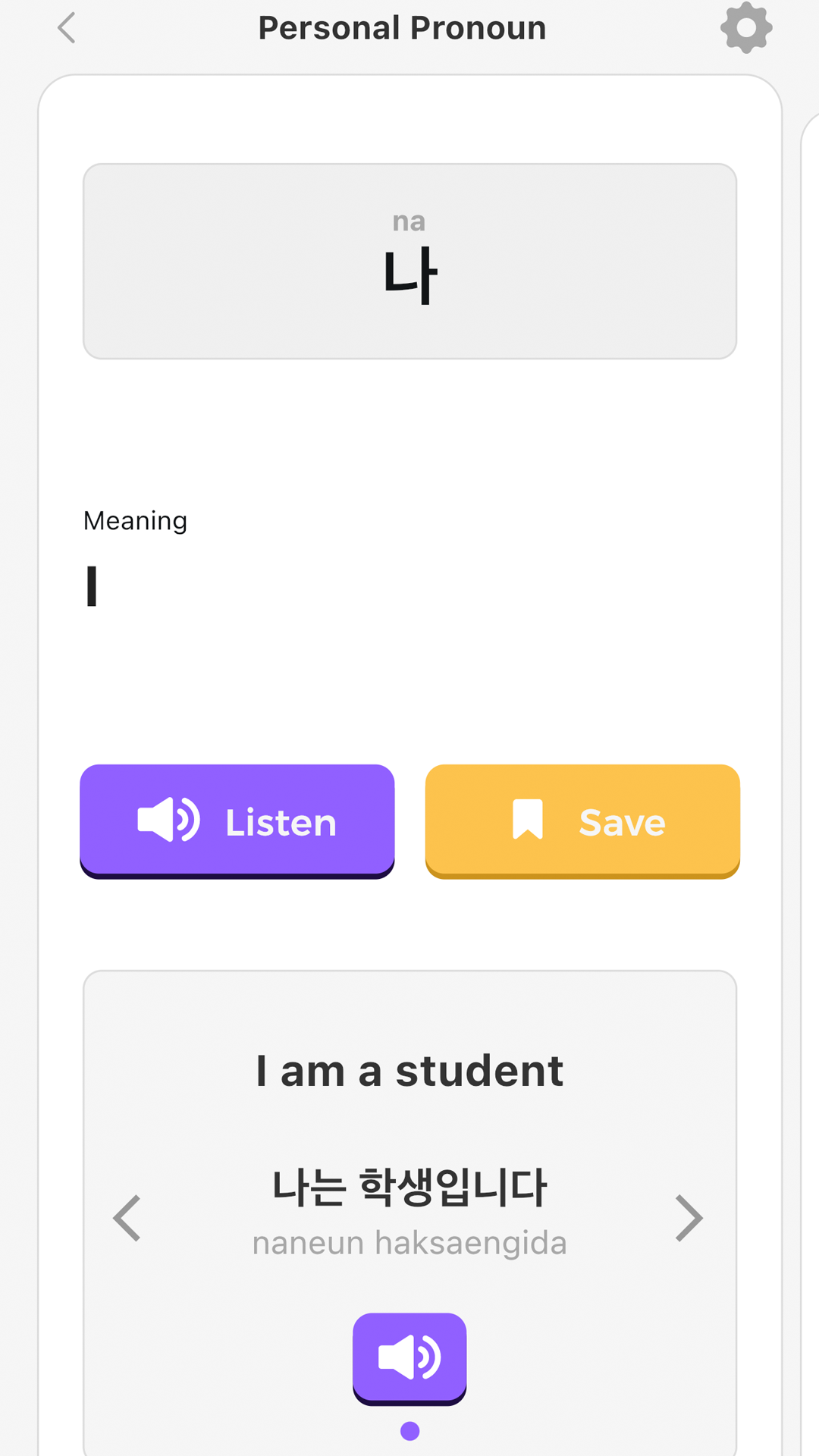Tap the Korean word 나

tap(409, 275)
